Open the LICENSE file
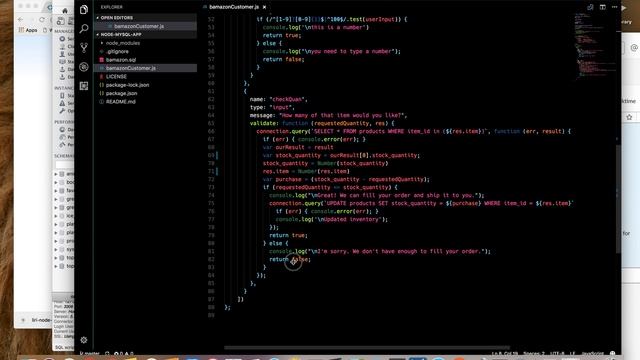Image resolution: width=640 pixels, height=360 pixels. click(x=116, y=76)
